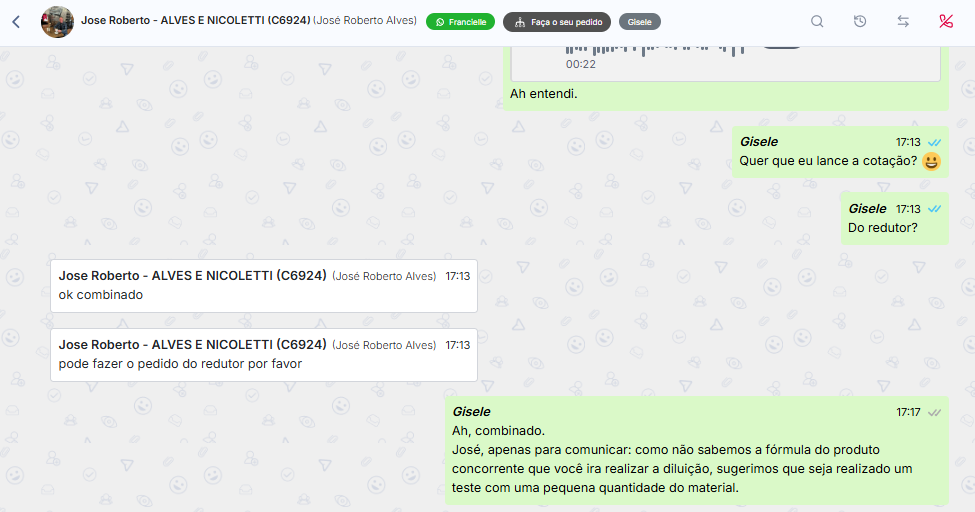Click the WhatsApp icon inside Francielle tag
This screenshot has height=512, width=975.
[440, 22]
